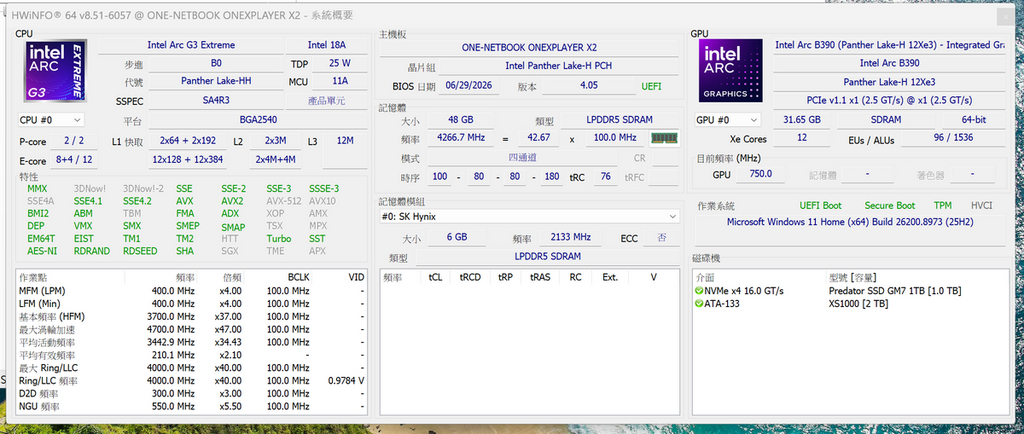Viewport: 1024px width, 434px height.
Task: Click the memory frequency '4266.7 MHz'
Action: (460, 138)
